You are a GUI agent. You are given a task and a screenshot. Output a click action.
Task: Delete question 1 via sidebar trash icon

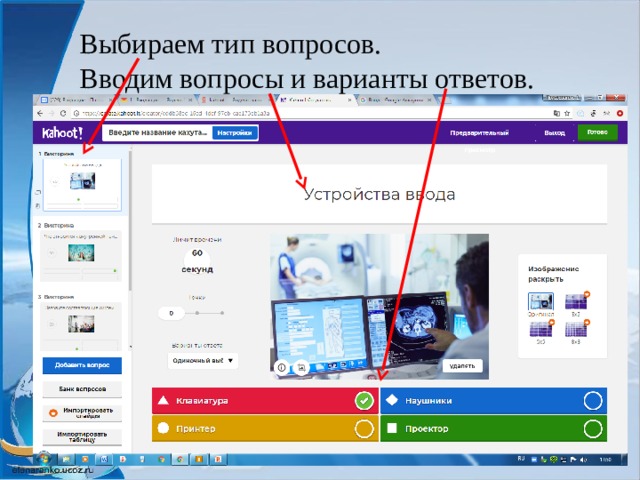coord(38,205)
